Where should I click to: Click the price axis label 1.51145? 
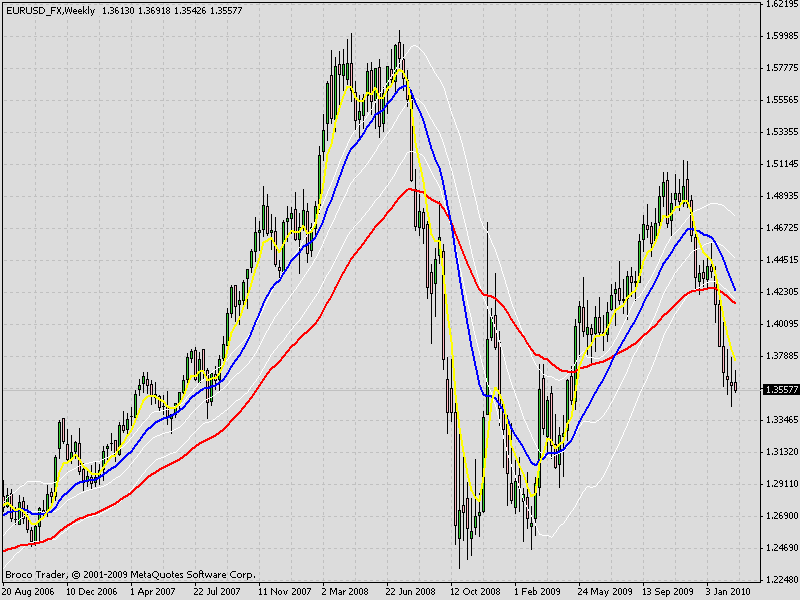(782, 164)
